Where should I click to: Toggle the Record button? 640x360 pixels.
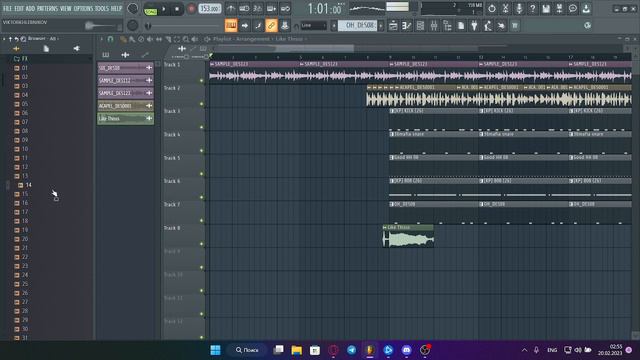(191, 9)
